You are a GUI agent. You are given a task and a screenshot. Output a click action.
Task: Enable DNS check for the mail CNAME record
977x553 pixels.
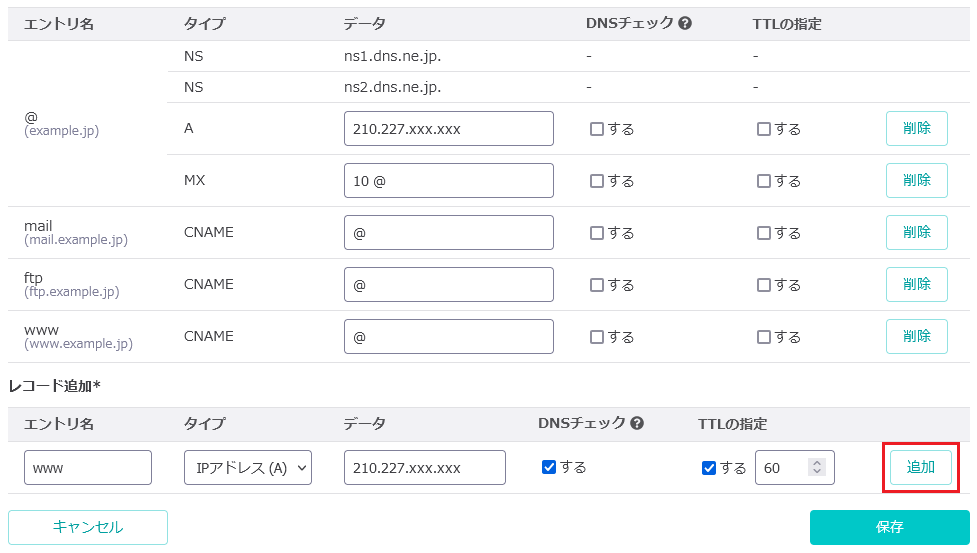point(597,233)
